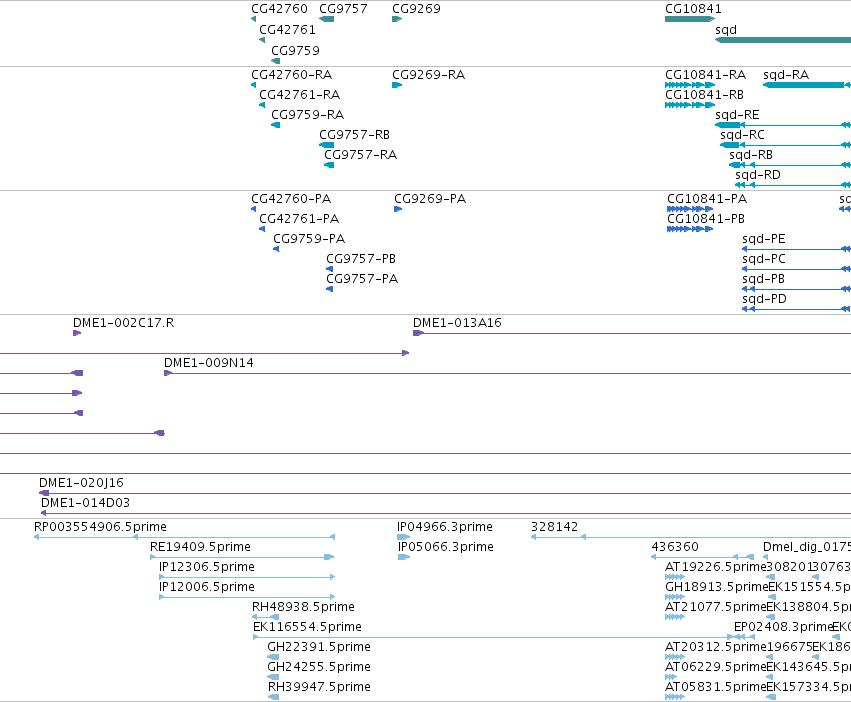851x702 pixels.
Task: Select the 328142 feature label
Action: [554, 527]
